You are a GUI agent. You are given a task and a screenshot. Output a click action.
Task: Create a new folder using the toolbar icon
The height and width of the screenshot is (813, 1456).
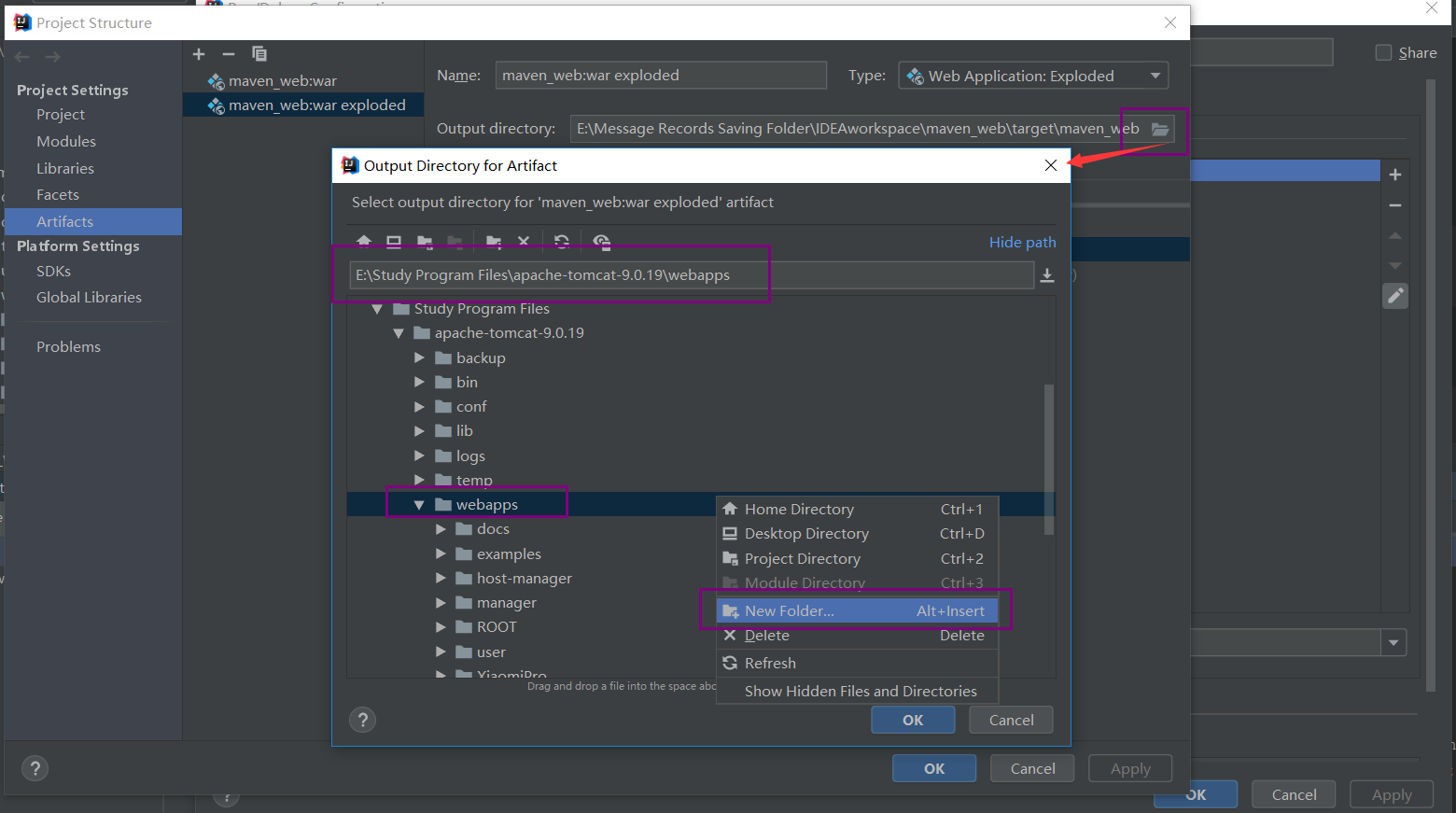(x=493, y=241)
